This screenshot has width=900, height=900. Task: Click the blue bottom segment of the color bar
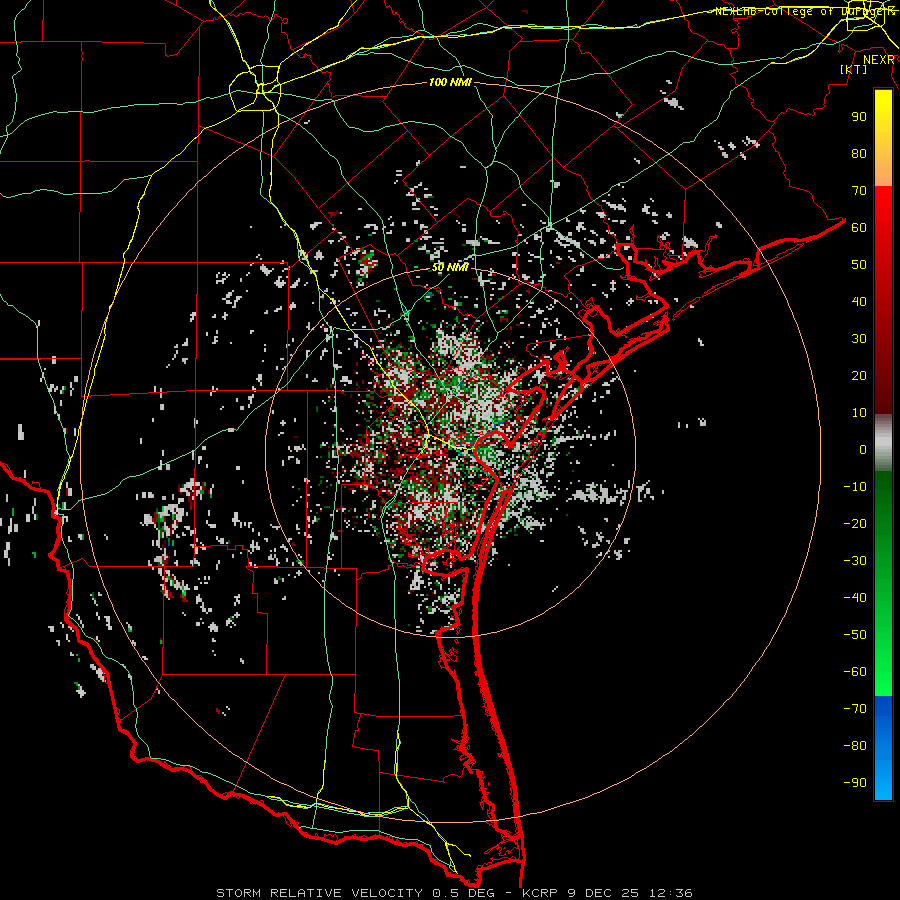tap(883, 748)
